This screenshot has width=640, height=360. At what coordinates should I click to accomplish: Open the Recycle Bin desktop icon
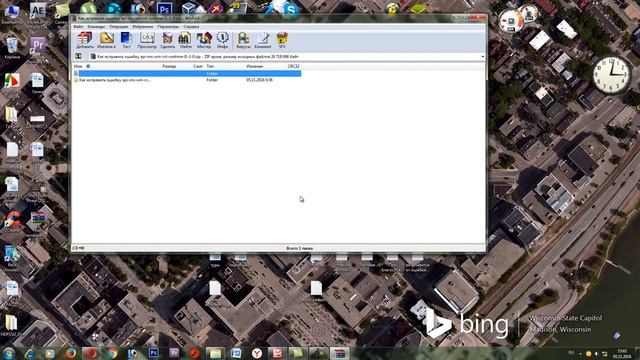point(12,47)
